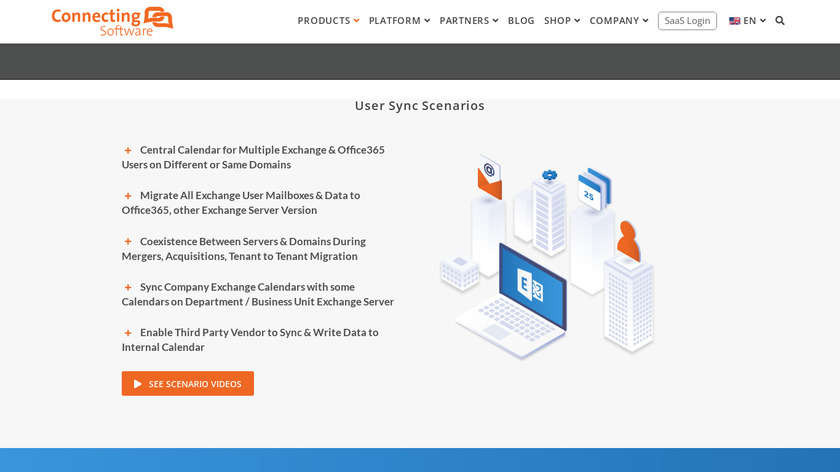The height and width of the screenshot is (472, 840).
Task: Open the search magnifier icon
Action: pos(780,20)
